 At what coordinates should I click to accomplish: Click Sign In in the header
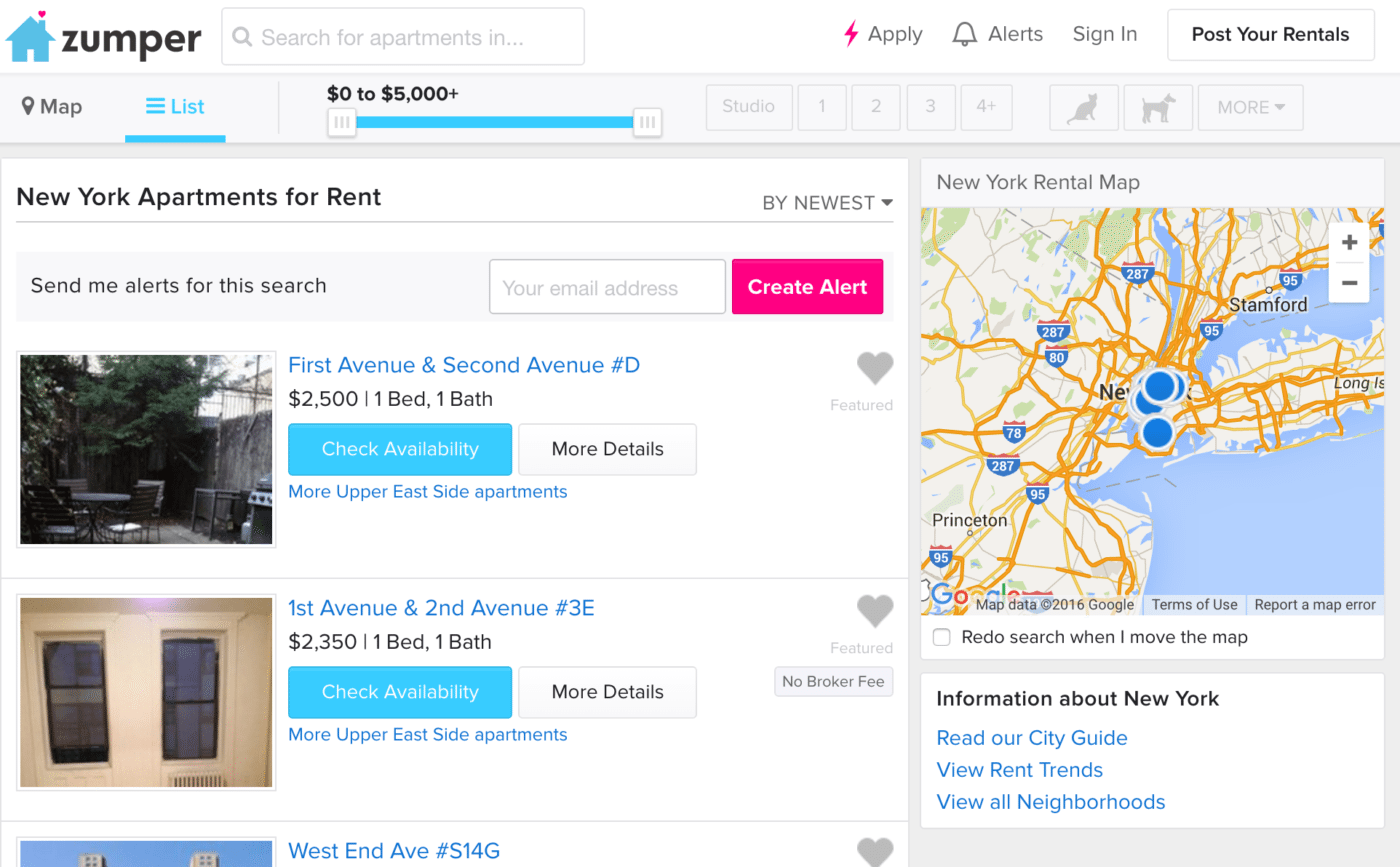click(x=1104, y=33)
